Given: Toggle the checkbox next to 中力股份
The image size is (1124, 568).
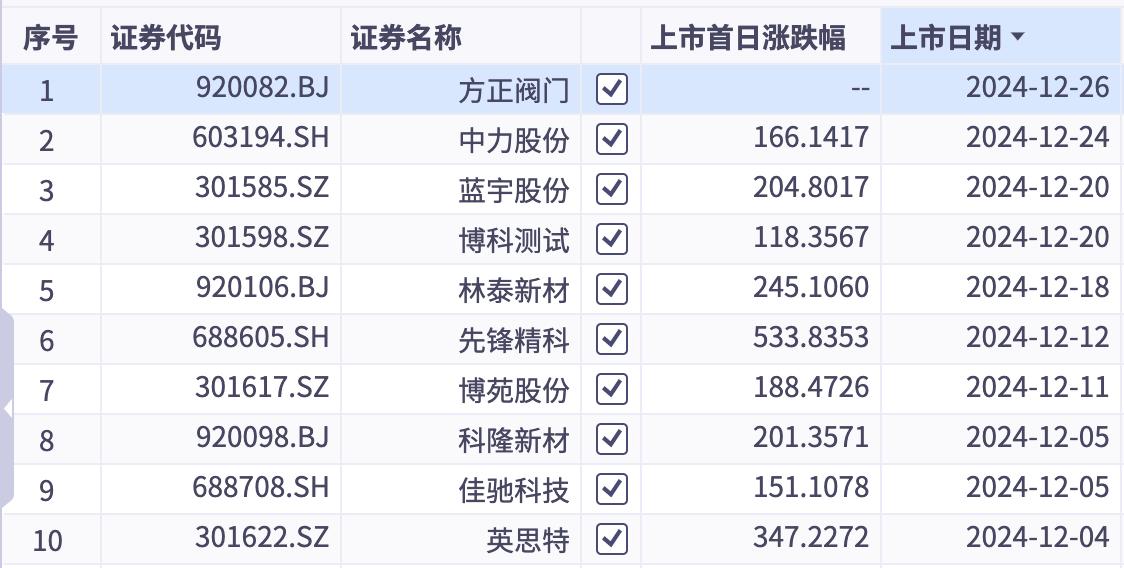Looking at the screenshot, I should [611, 139].
